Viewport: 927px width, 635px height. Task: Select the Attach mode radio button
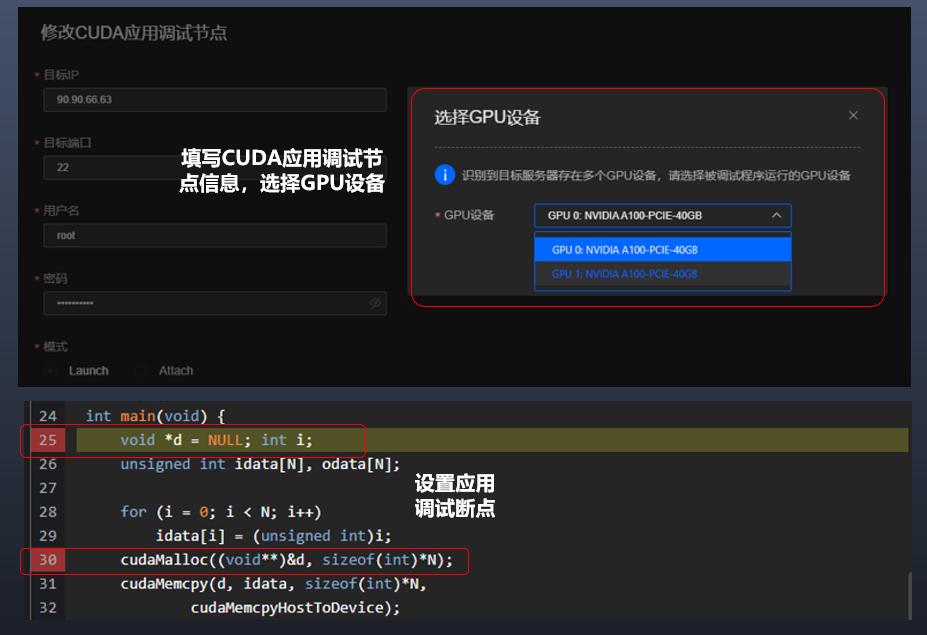(x=141, y=370)
